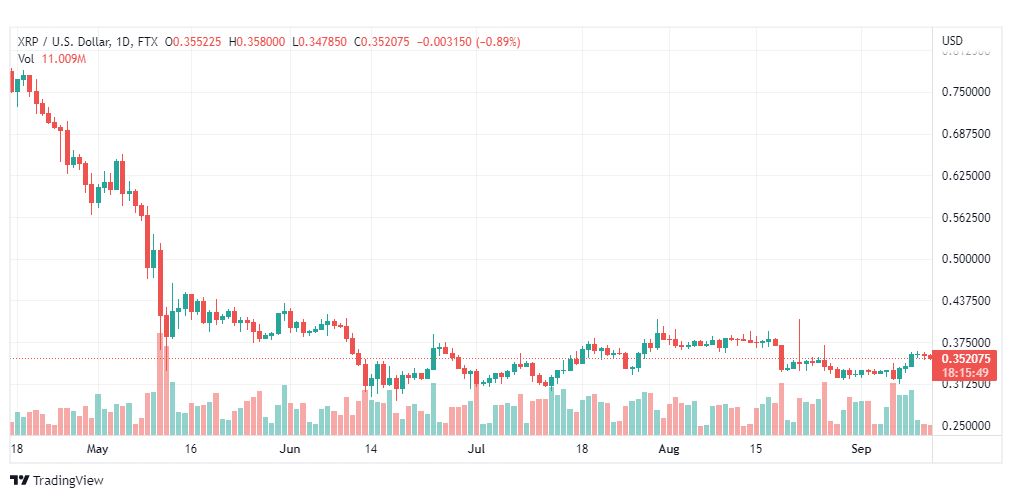Select the May marker on time axis
The width and height of the screenshot is (1012, 498).
[x=97, y=450]
